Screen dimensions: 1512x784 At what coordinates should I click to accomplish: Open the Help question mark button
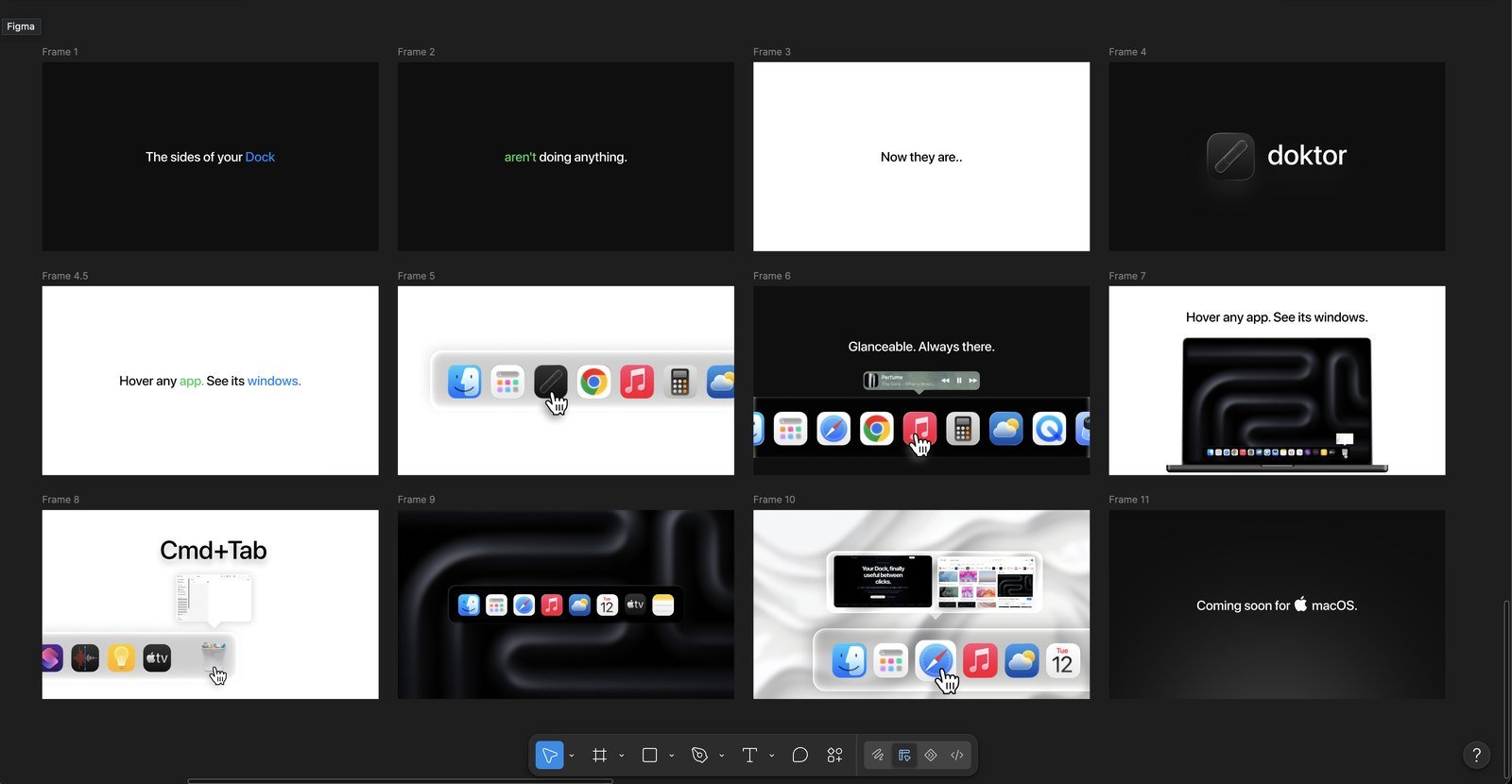[x=1476, y=755]
